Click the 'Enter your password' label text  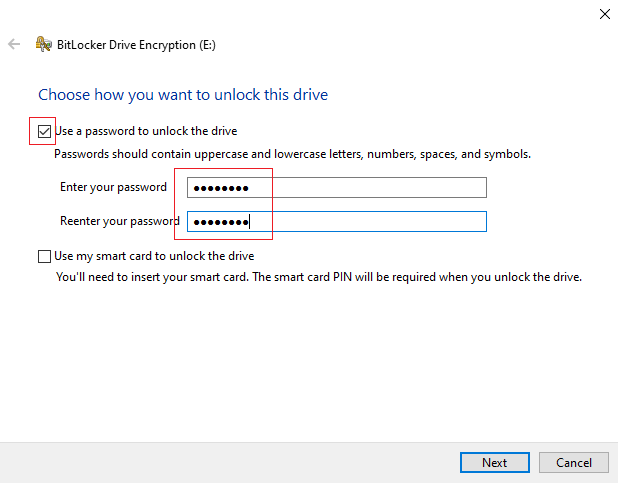(114, 187)
